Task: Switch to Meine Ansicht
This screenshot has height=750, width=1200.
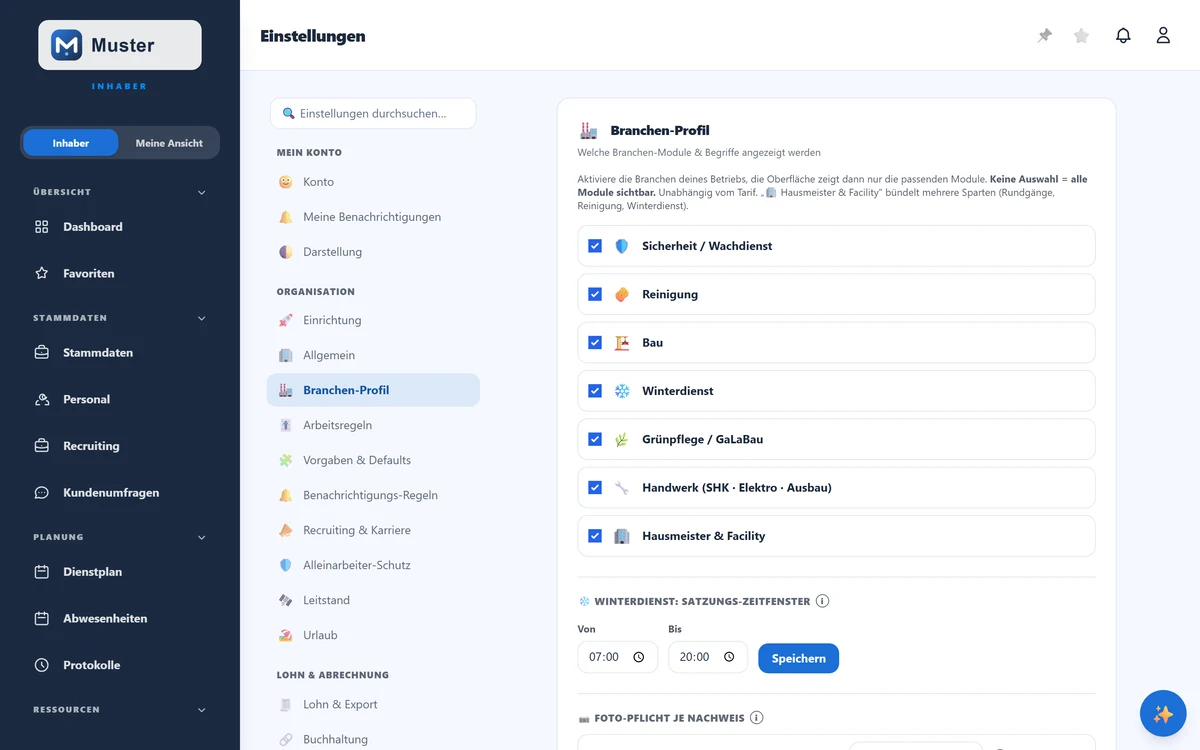Action: click(169, 143)
